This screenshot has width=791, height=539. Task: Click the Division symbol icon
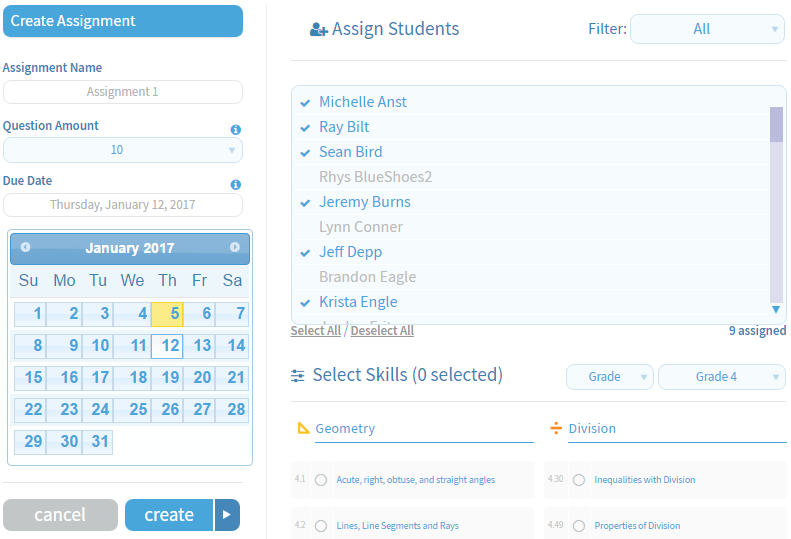[x=556, y=428]
